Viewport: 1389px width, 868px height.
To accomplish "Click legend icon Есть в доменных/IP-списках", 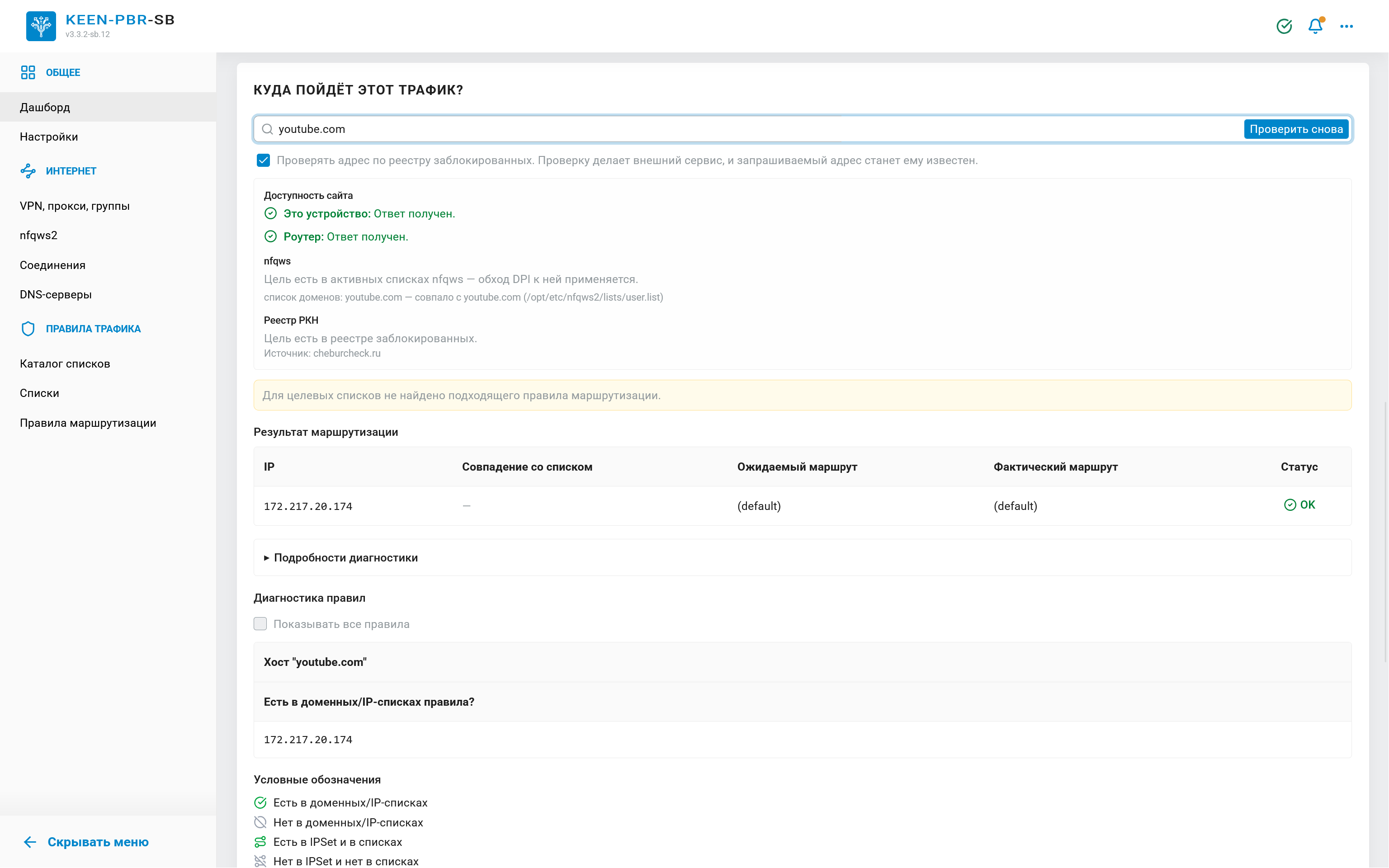I will point(260,803).
